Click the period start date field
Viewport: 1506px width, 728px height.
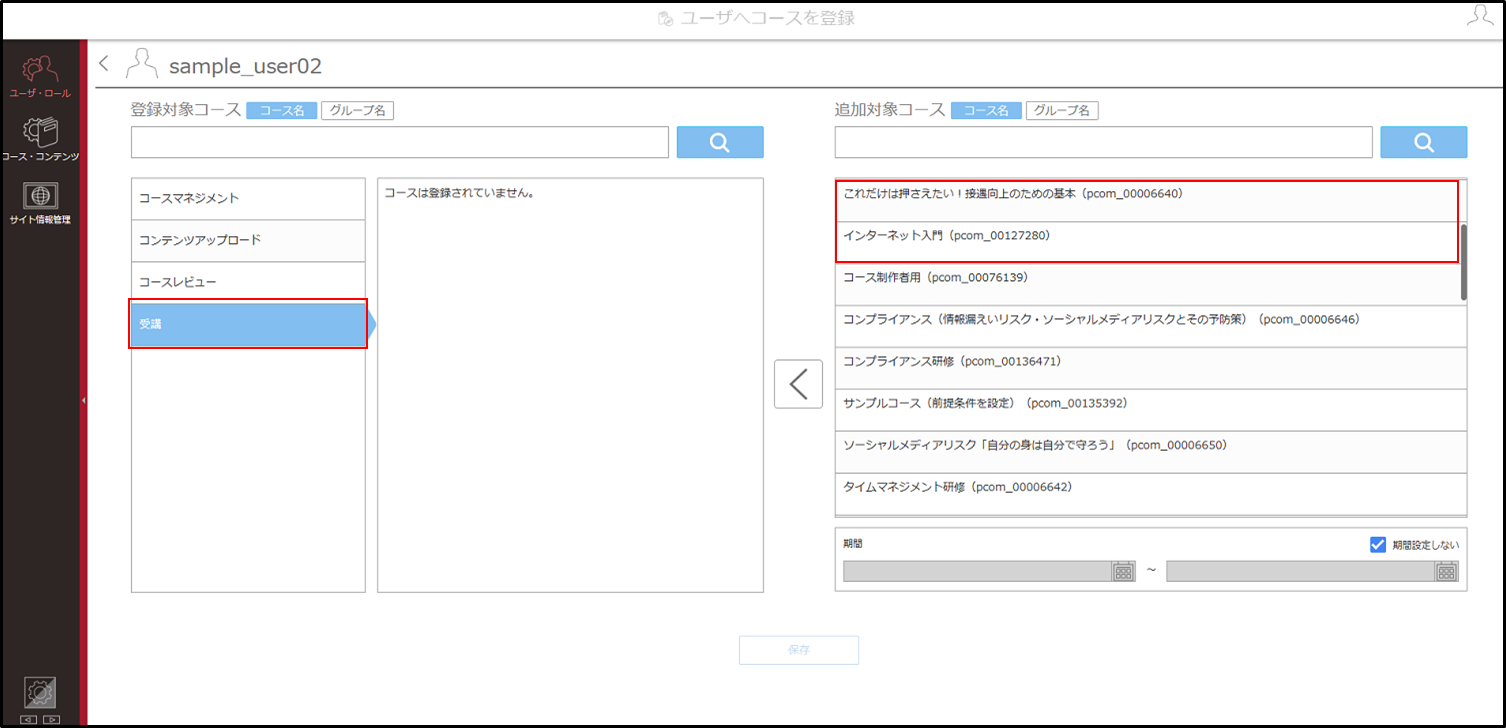pos(978,571)
